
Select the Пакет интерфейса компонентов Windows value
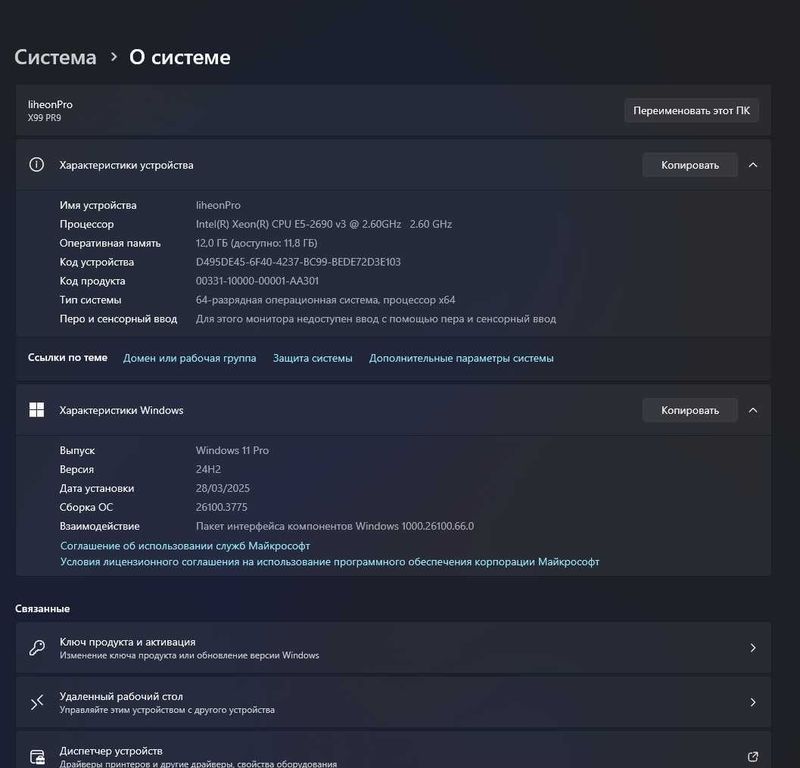point(335,526)
